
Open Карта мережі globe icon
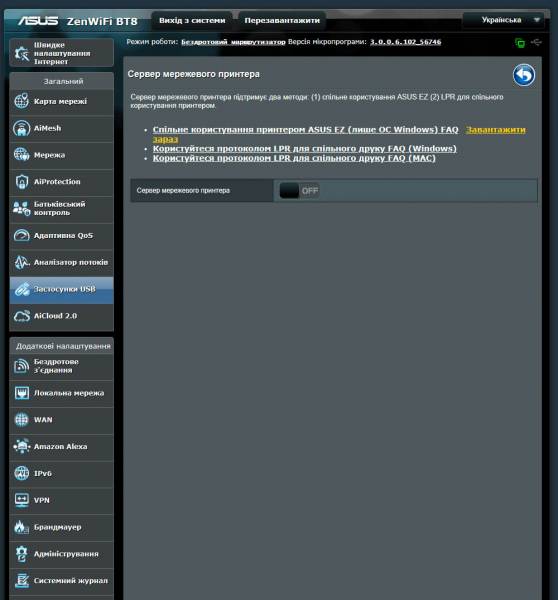(21, 101)
